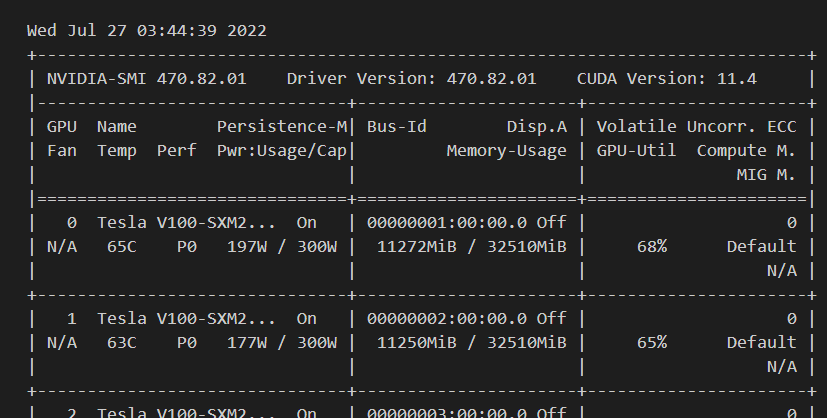Click memory usage 11272MiB / 32510MiB

[x=472, y=247]
